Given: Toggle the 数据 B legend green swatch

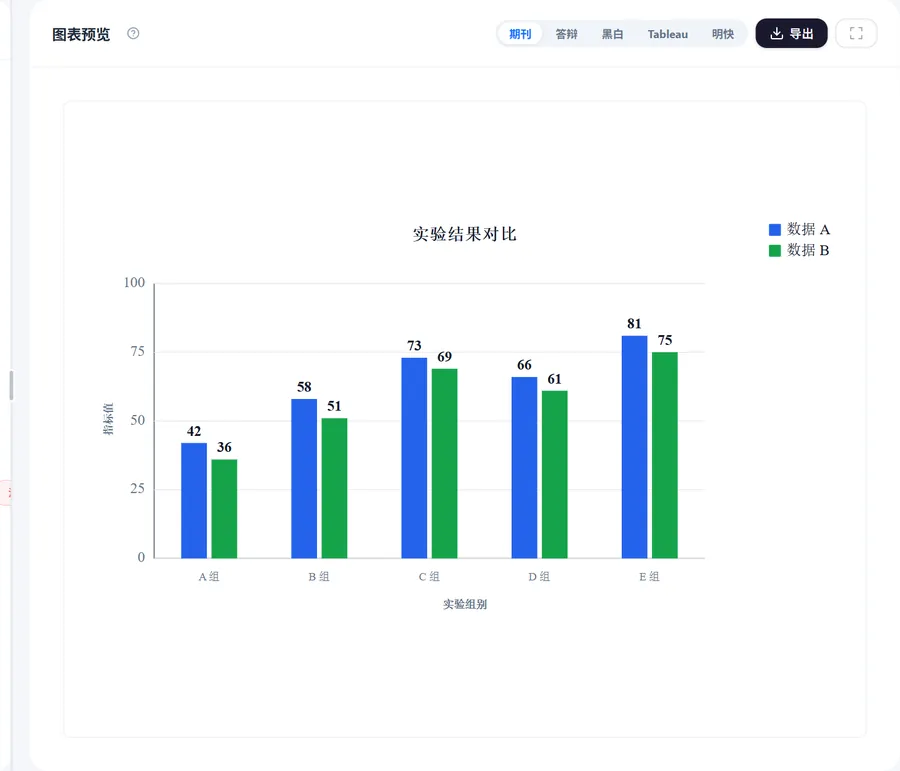Looking at the screenshot, I should [x=775, y=250].
